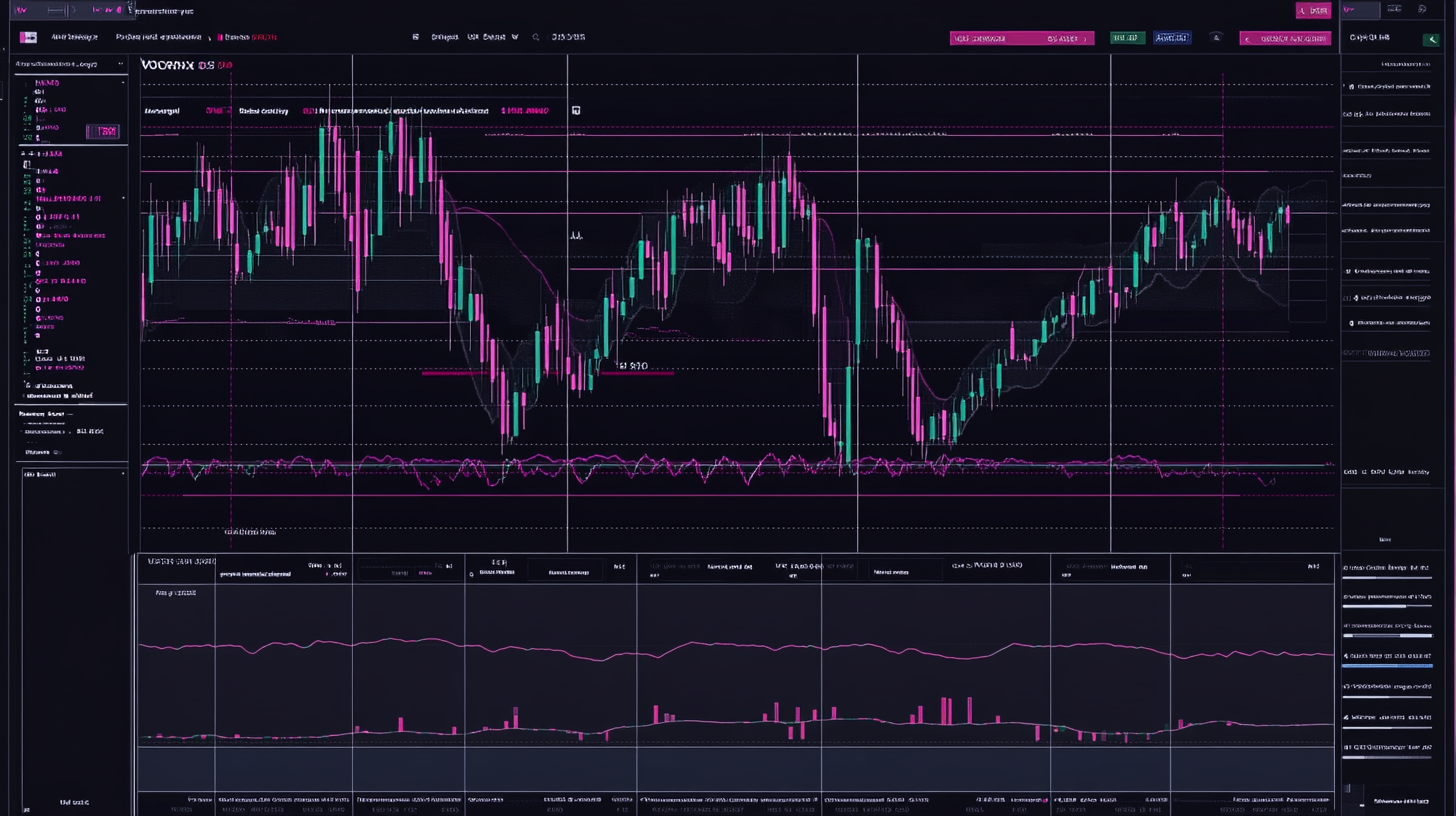Click the round icon beside the blue toolbar button
The image size is (1456, 816).
tap(1216, 38)
